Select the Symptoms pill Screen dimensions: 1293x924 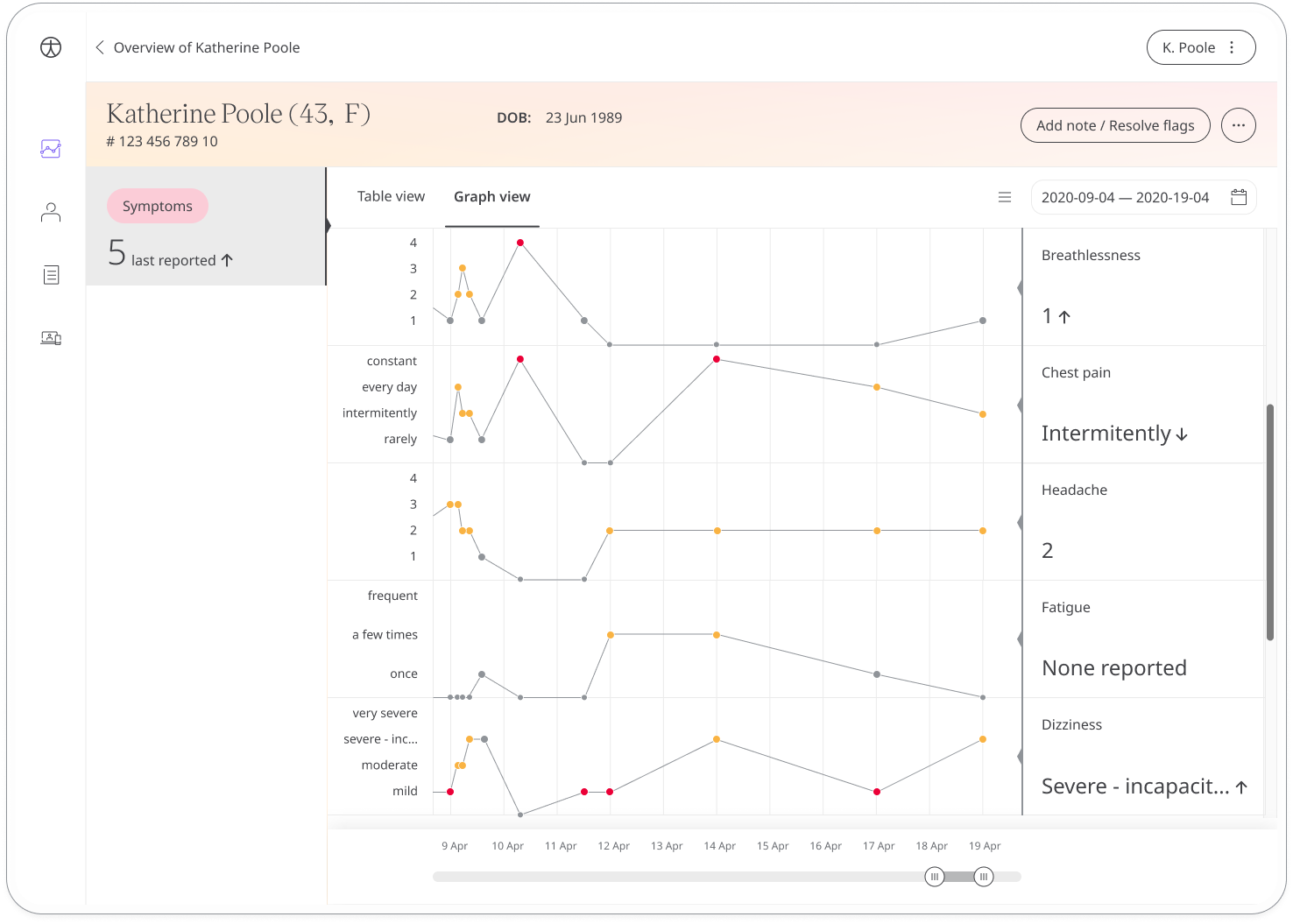tap(158, 206)
